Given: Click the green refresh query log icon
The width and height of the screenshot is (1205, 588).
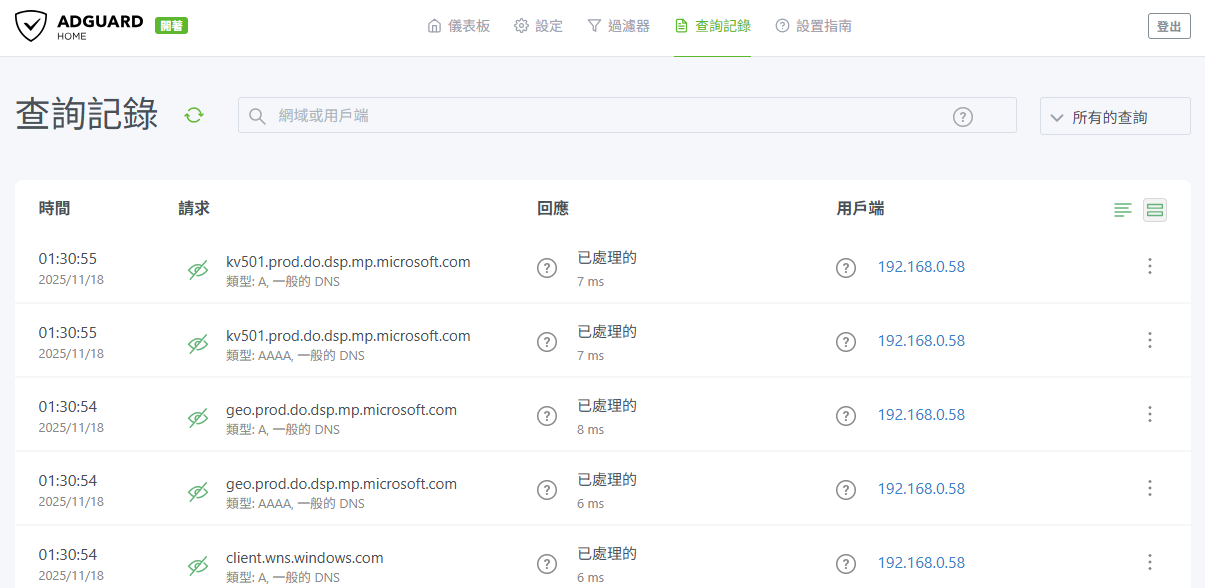Looking at the screenshot, I should tap(194, 116).
